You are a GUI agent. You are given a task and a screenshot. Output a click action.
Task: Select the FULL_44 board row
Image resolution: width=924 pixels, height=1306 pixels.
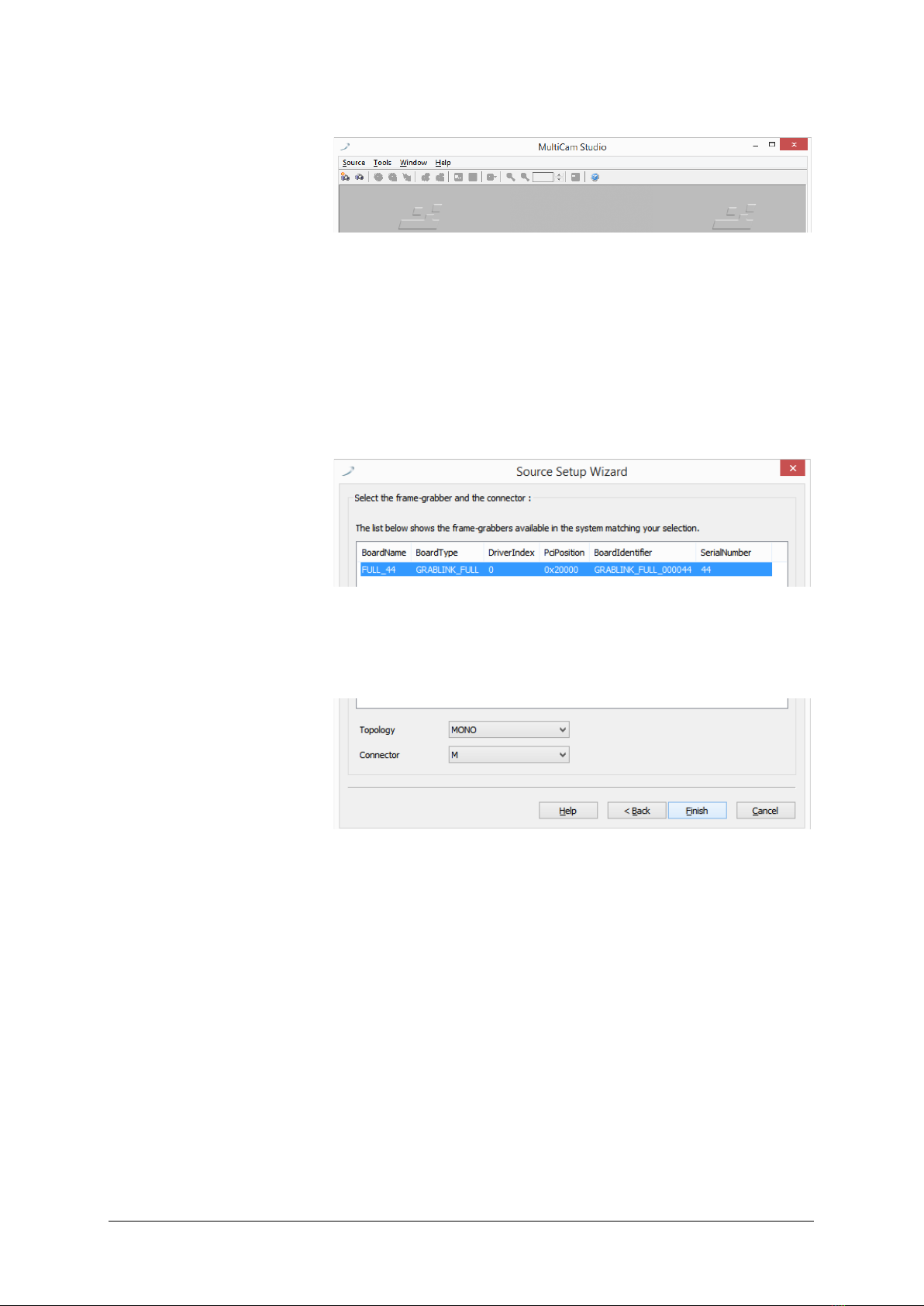point(566,570)
